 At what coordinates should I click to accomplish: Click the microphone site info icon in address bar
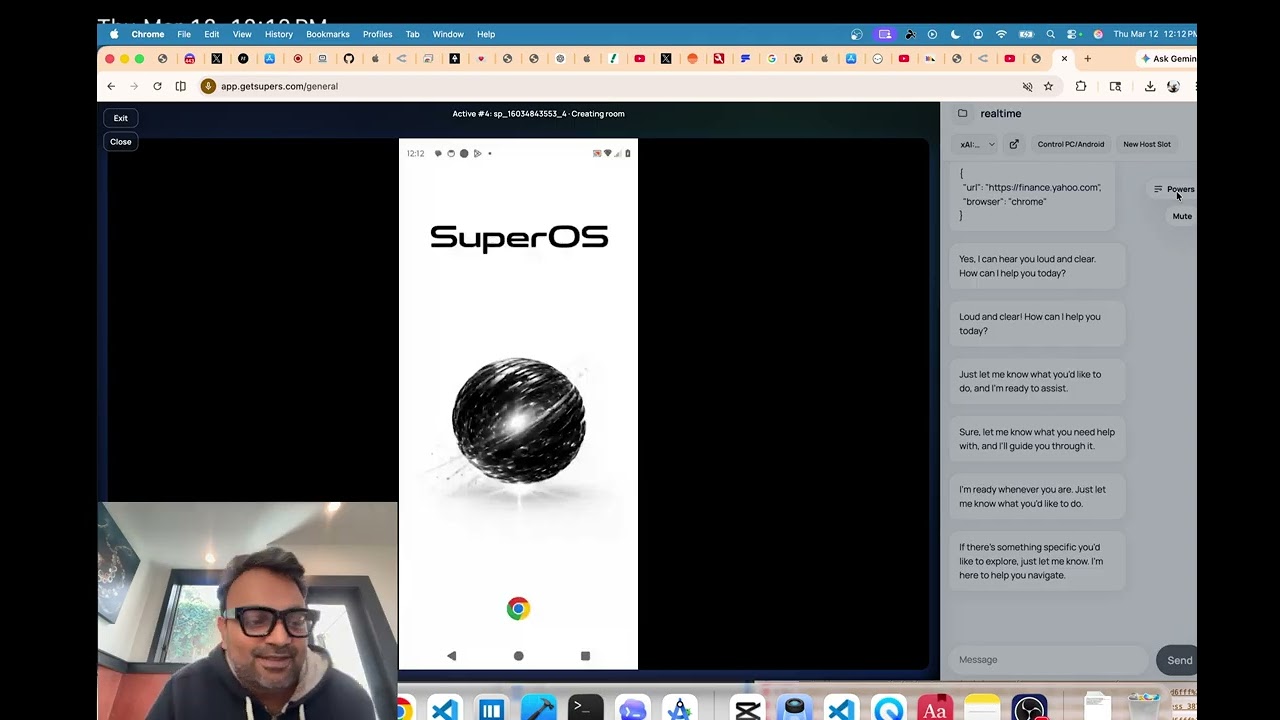coord(208,86)
